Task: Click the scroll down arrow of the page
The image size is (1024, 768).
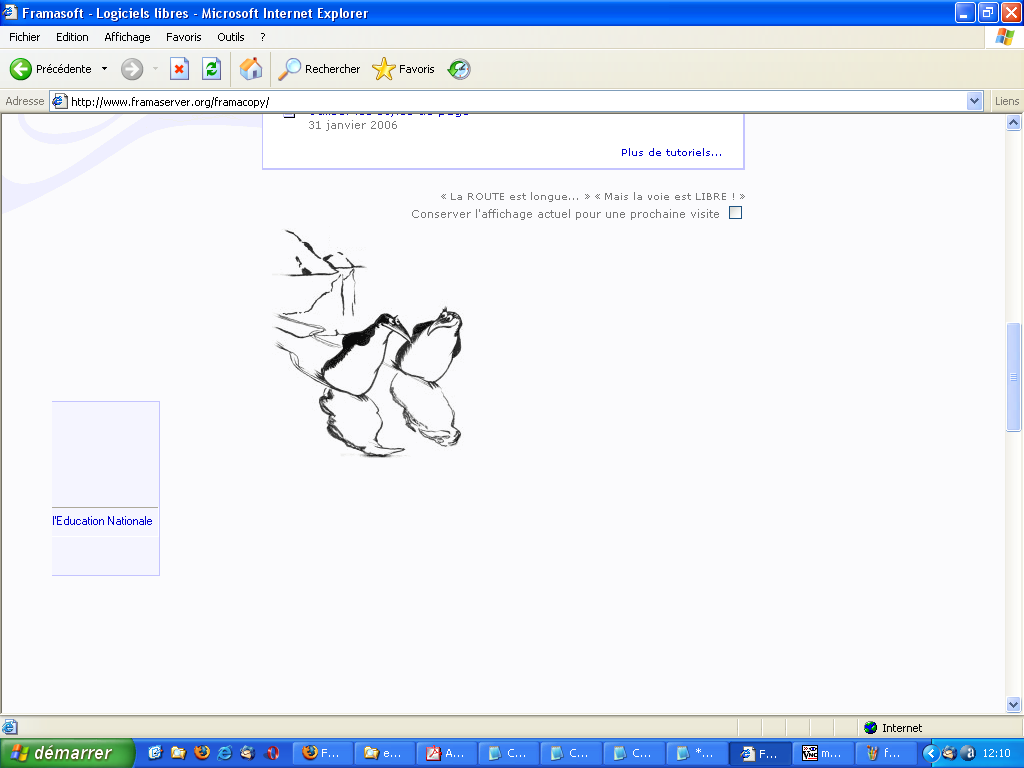Action: pos(1014,704)
